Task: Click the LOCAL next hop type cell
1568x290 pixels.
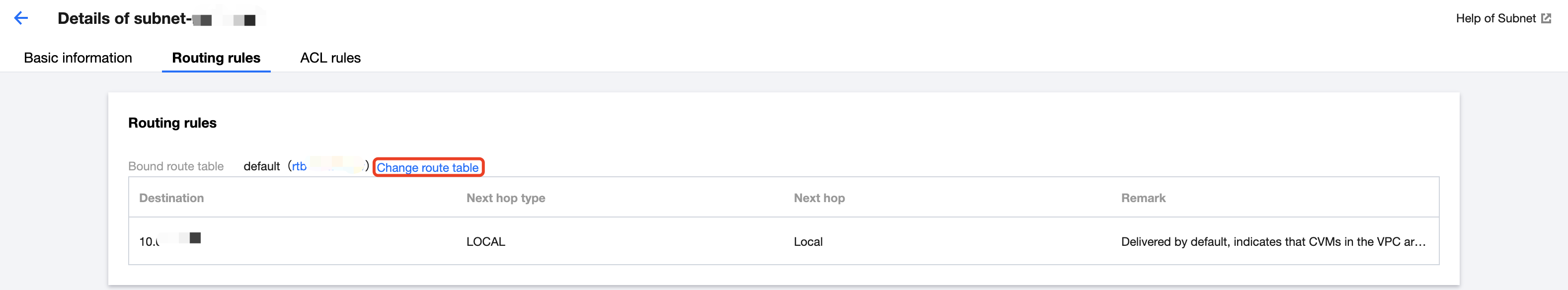Action: tap(486, 241)
